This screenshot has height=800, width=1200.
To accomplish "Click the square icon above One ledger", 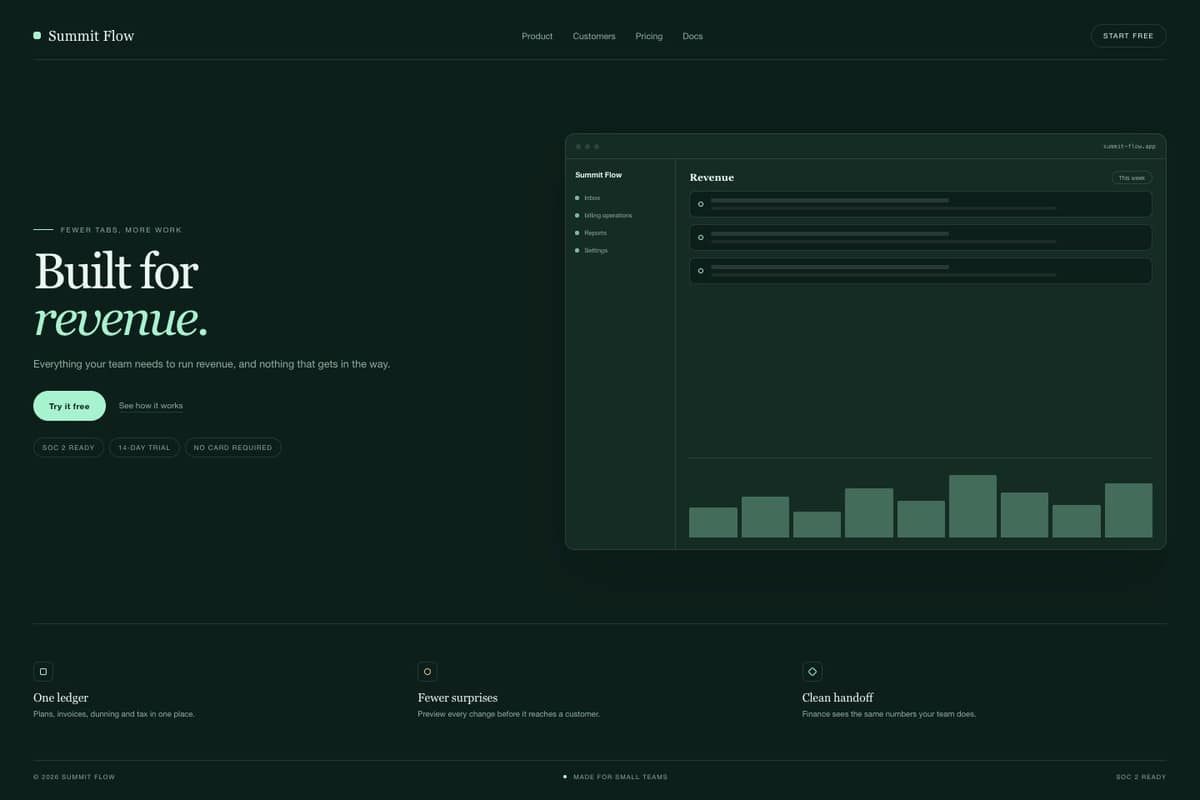I will (43, 672).
